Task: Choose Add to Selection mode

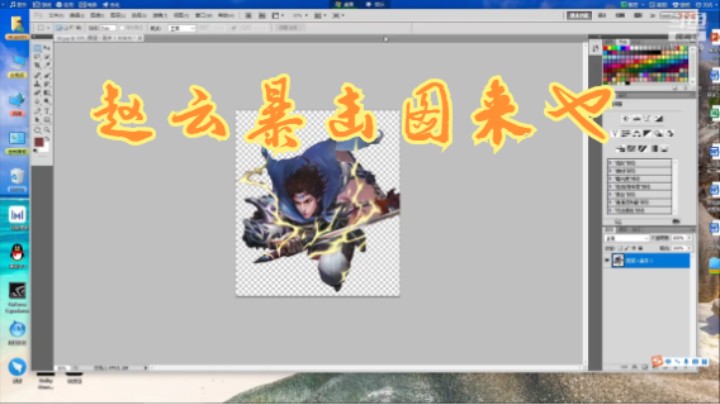Action: [x=65, y=28]
